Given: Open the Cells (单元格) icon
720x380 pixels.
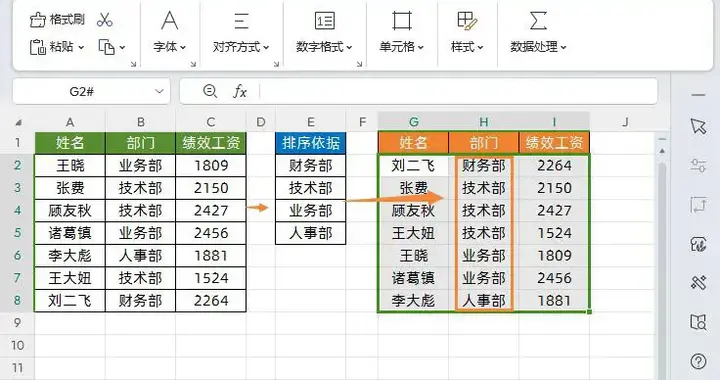Looking at the screenshot, I should (x=402, y=21).
